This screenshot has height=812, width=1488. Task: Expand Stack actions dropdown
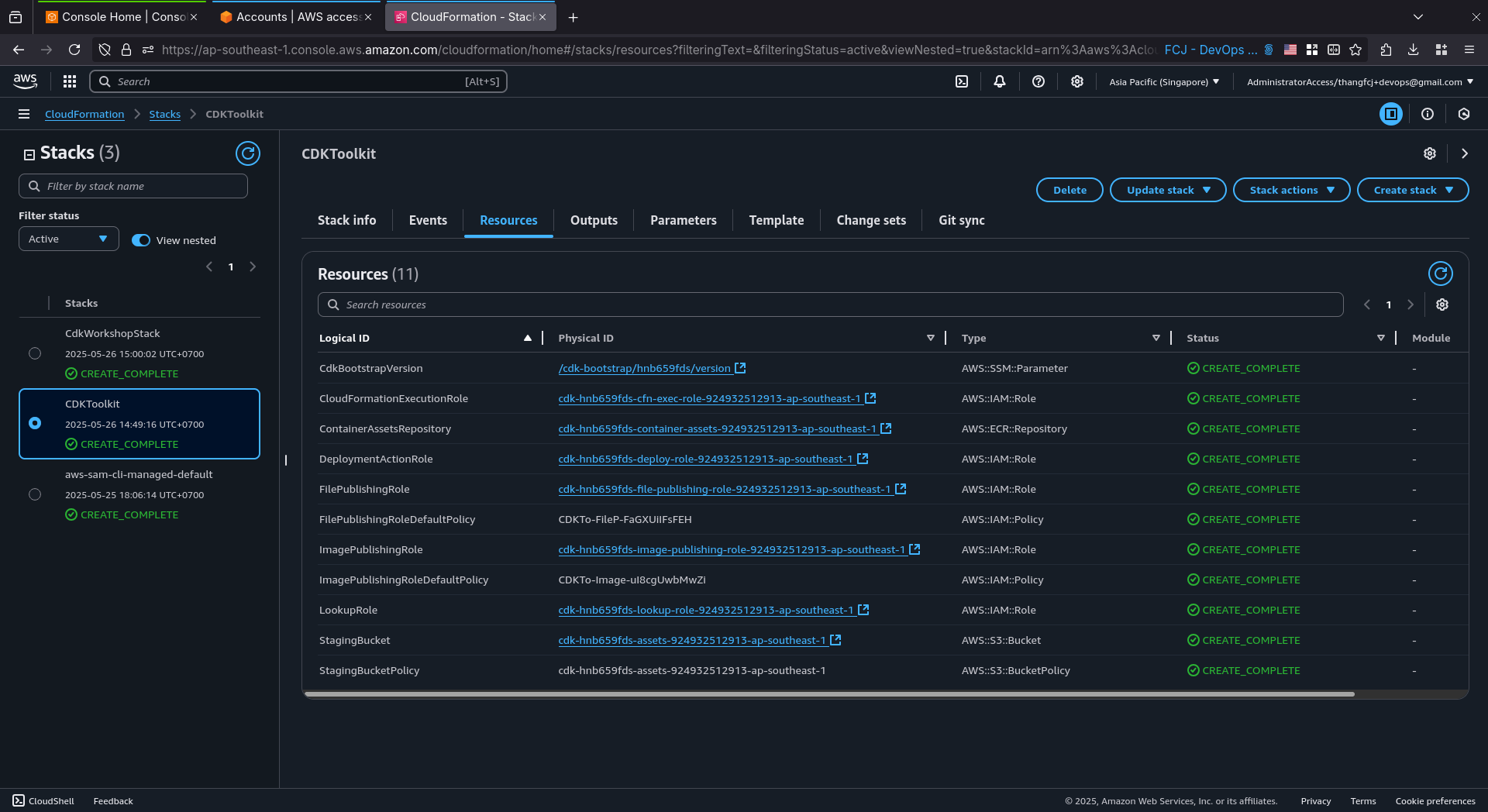pyautogui.click(x=1291, y=190)
